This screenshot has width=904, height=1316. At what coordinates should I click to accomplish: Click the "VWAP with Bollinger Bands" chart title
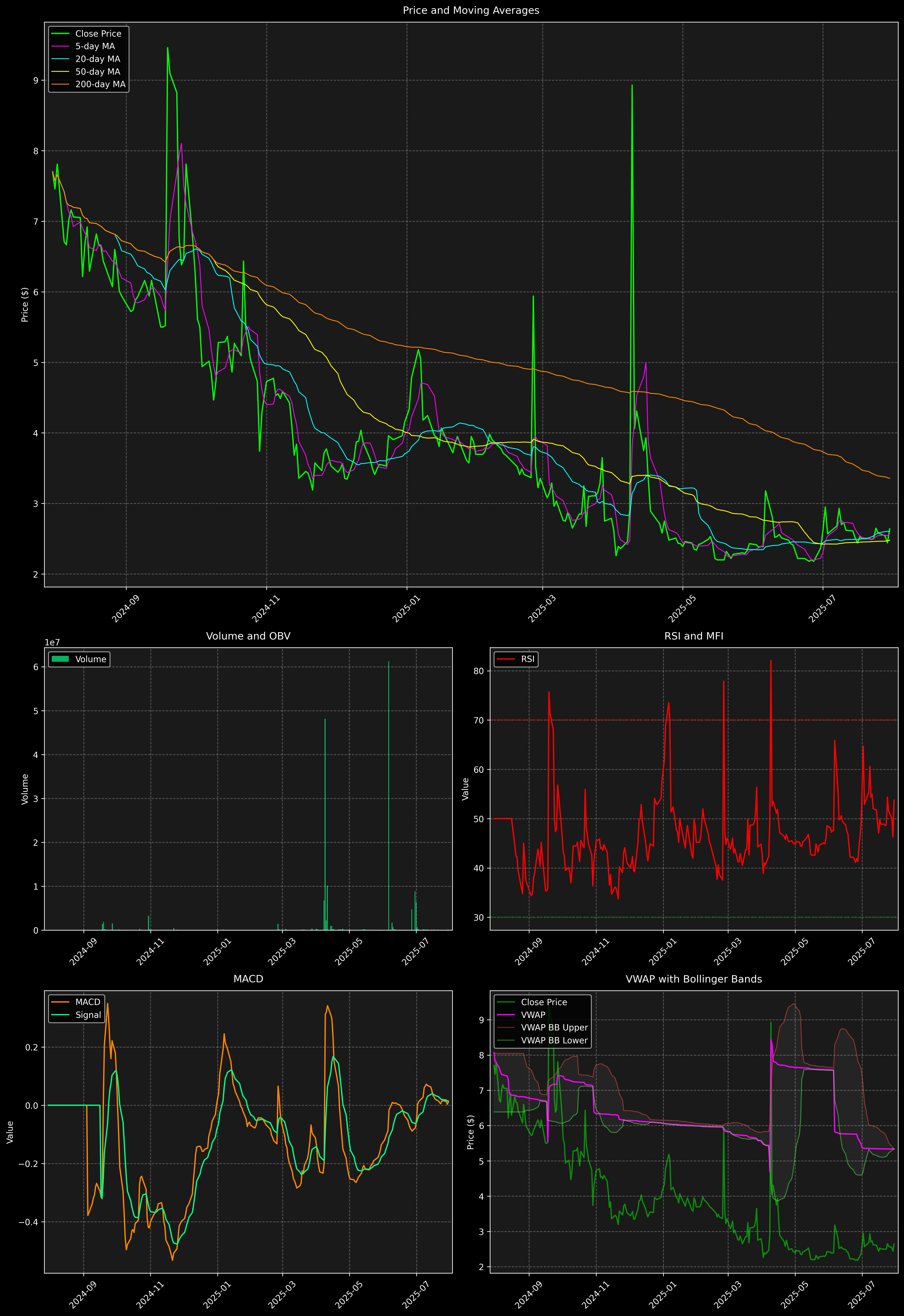tap(694, 979)
